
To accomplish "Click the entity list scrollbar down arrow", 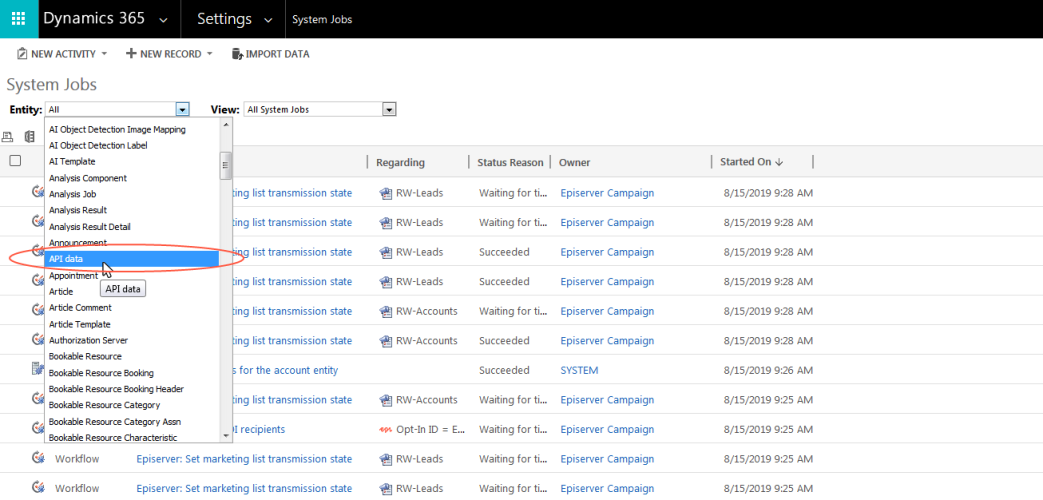I will coord(226,436).
